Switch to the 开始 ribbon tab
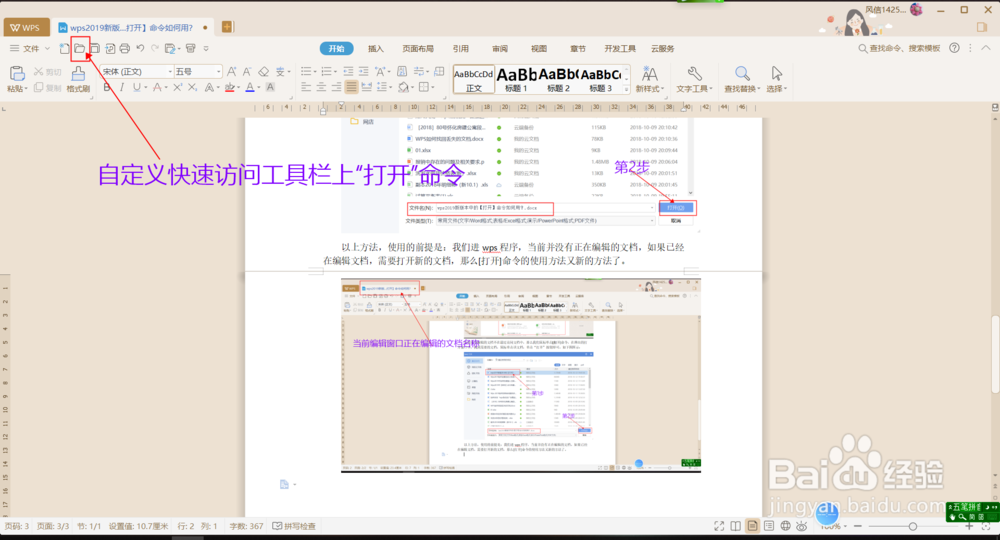Screen dimensions: 1000x540 coord(336,48)
